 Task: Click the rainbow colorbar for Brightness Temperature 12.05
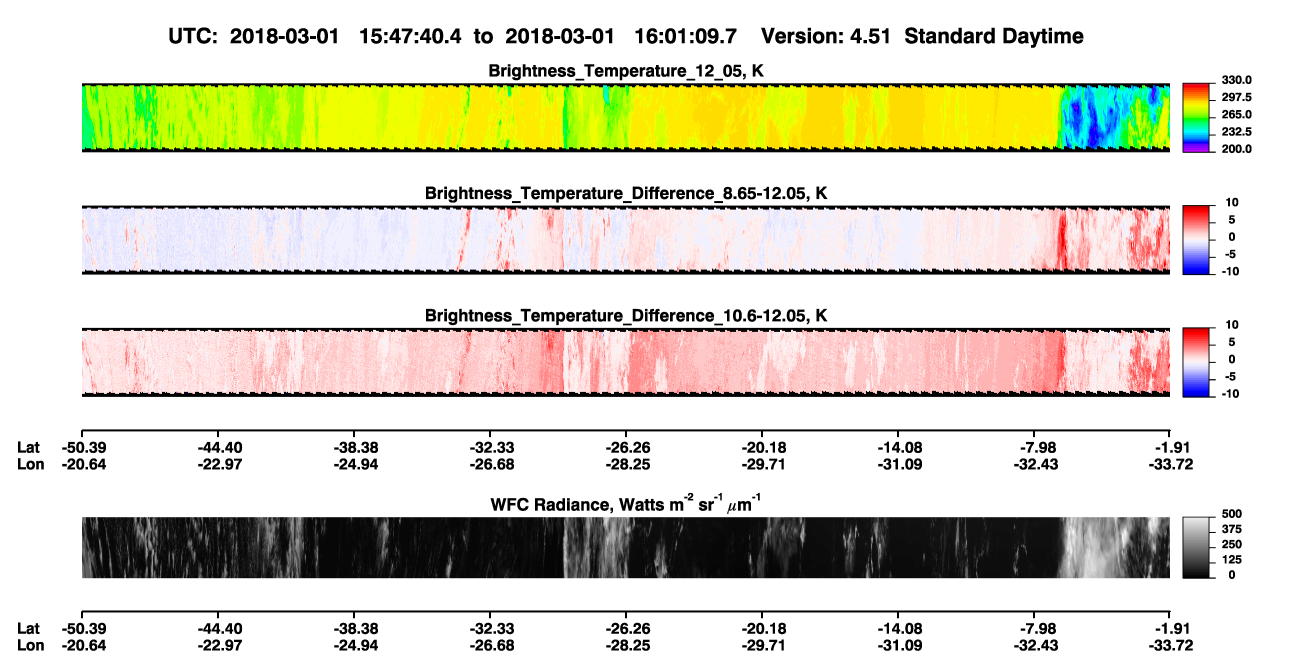click(x=1197, y=117)
